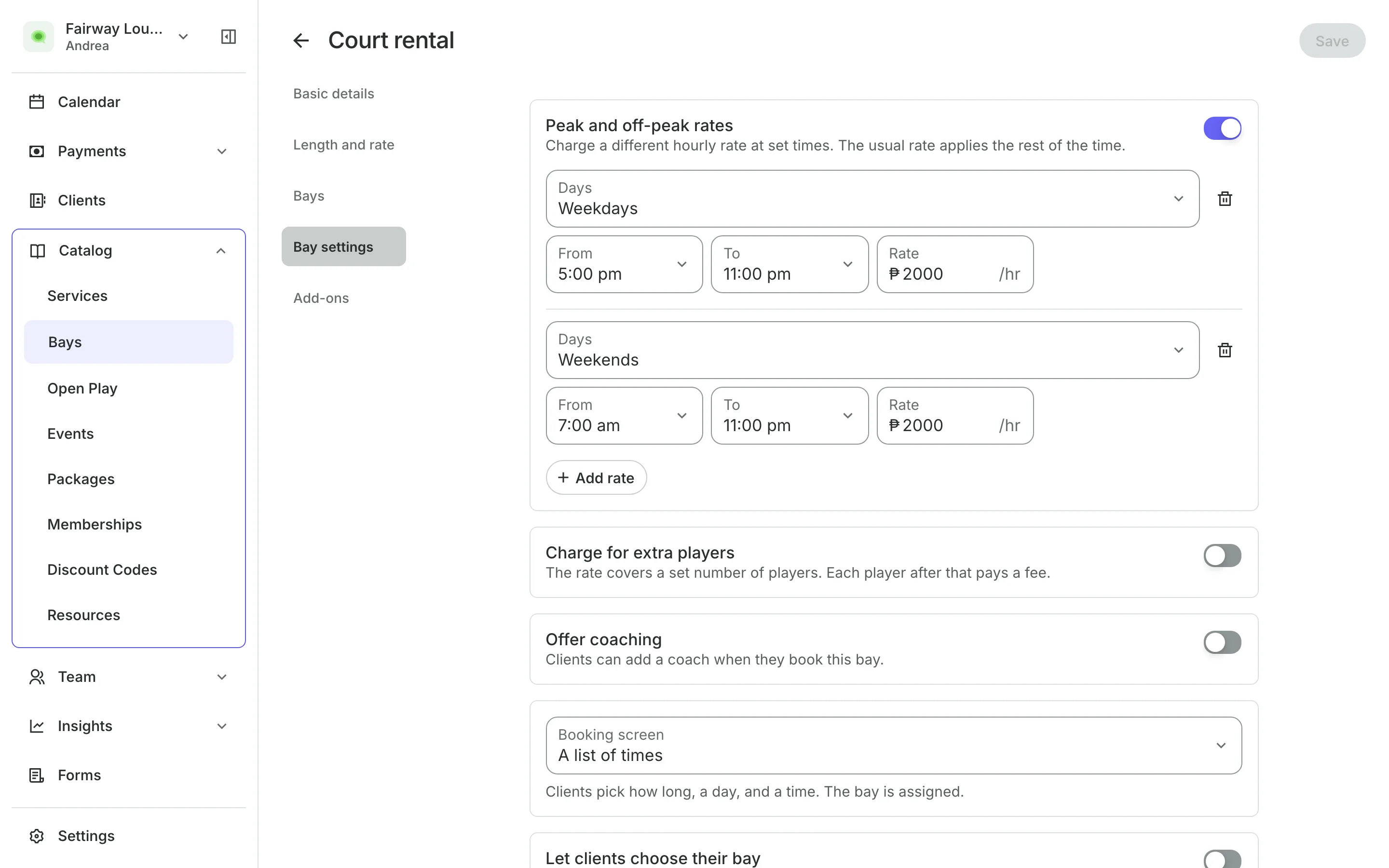
Task: Open the Weekdays To 11:00 pm selector
Action: 789,264
